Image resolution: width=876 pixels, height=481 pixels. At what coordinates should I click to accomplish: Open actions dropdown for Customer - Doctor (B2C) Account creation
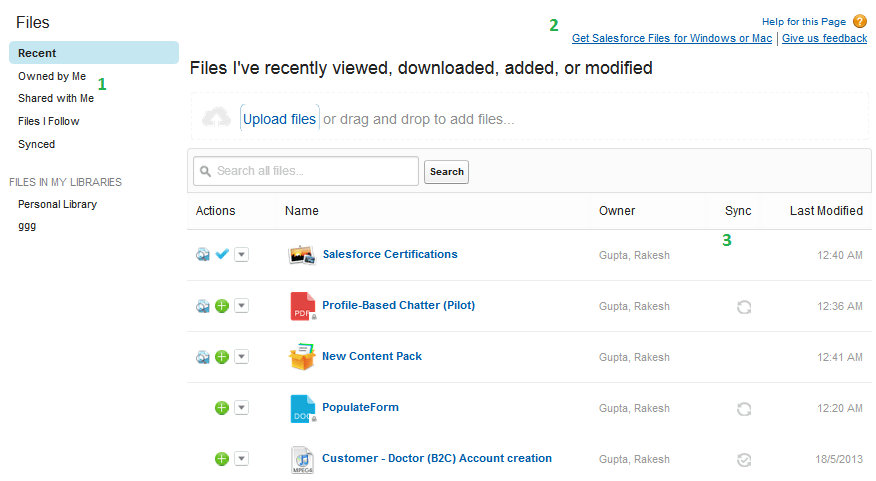[241, 459]
